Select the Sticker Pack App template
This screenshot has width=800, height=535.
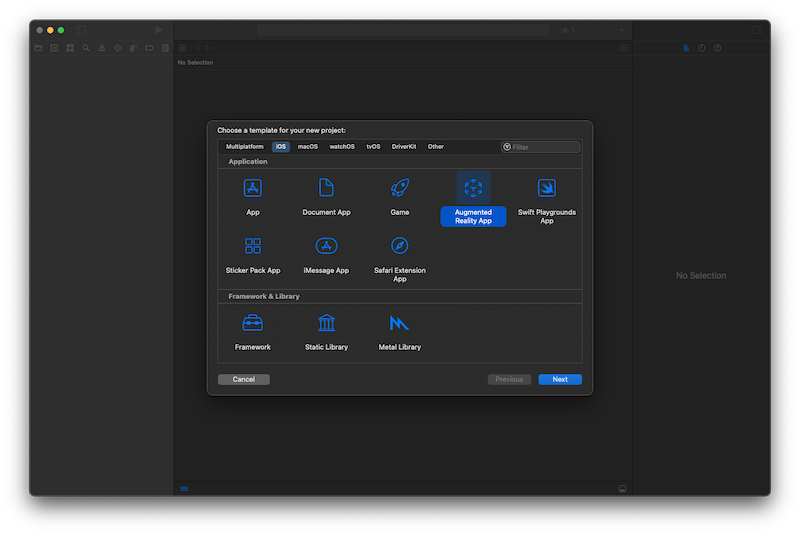coord(253,256)
